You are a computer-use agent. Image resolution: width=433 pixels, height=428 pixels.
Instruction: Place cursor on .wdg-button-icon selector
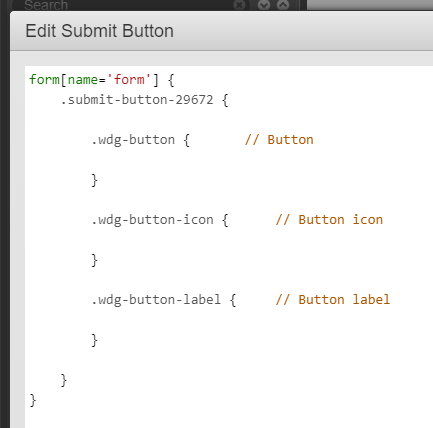(152, 220)
